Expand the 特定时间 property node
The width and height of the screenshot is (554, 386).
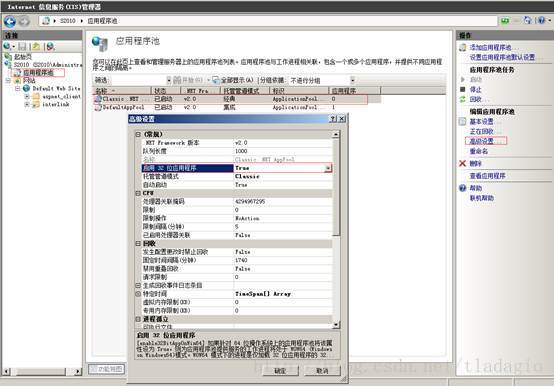point(138,294)
